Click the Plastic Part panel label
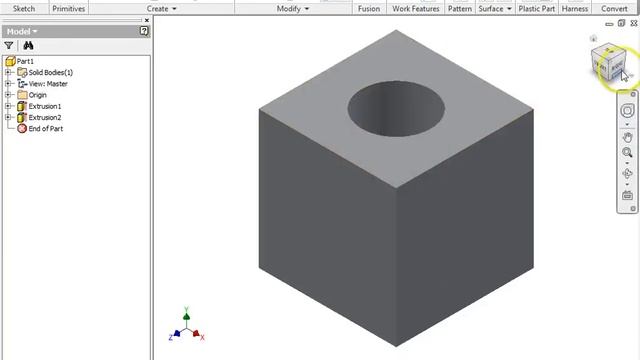Viewport: 640px width, 360px height. [x=537, y=9]
